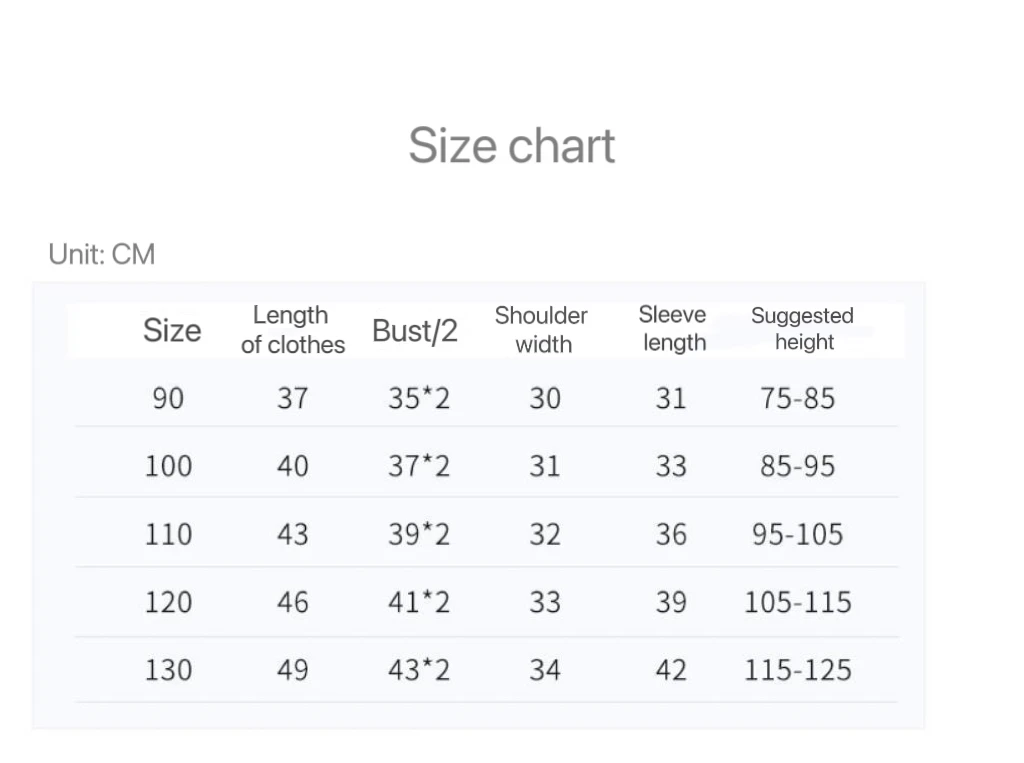Click the 35*2 bust value
The image size is (1024, 763).
pos(419,398)
